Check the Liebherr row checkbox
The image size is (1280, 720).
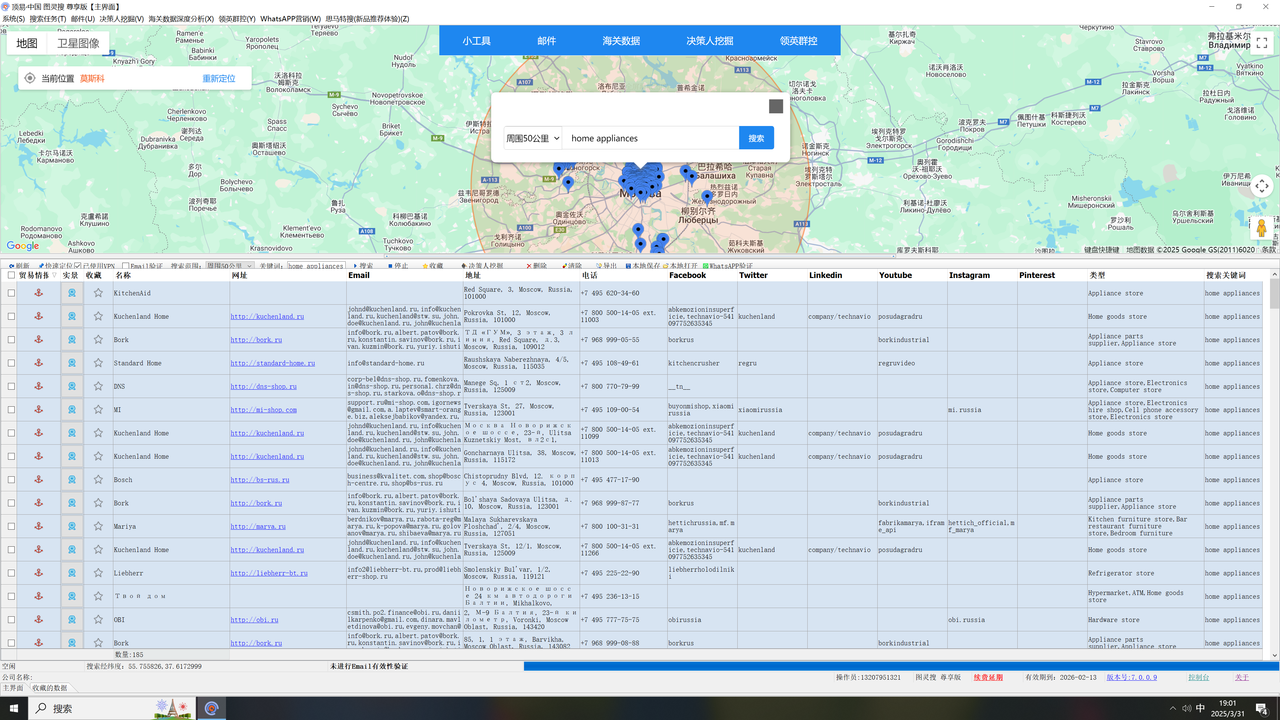tap(11, 573)
